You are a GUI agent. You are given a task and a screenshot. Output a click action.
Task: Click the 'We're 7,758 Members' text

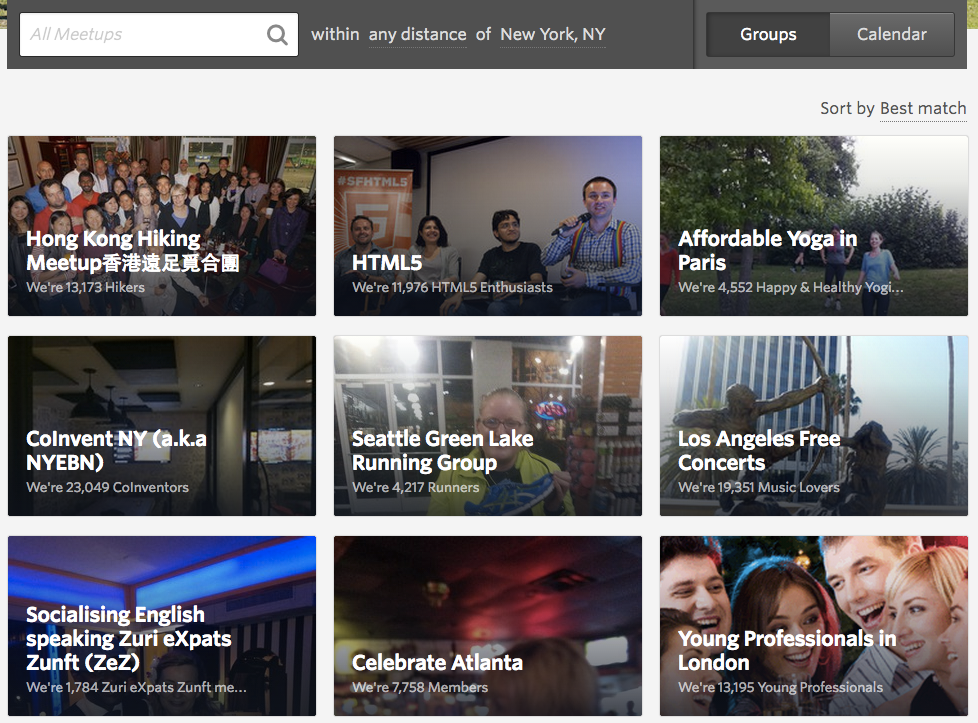click(x=420, y=687)
